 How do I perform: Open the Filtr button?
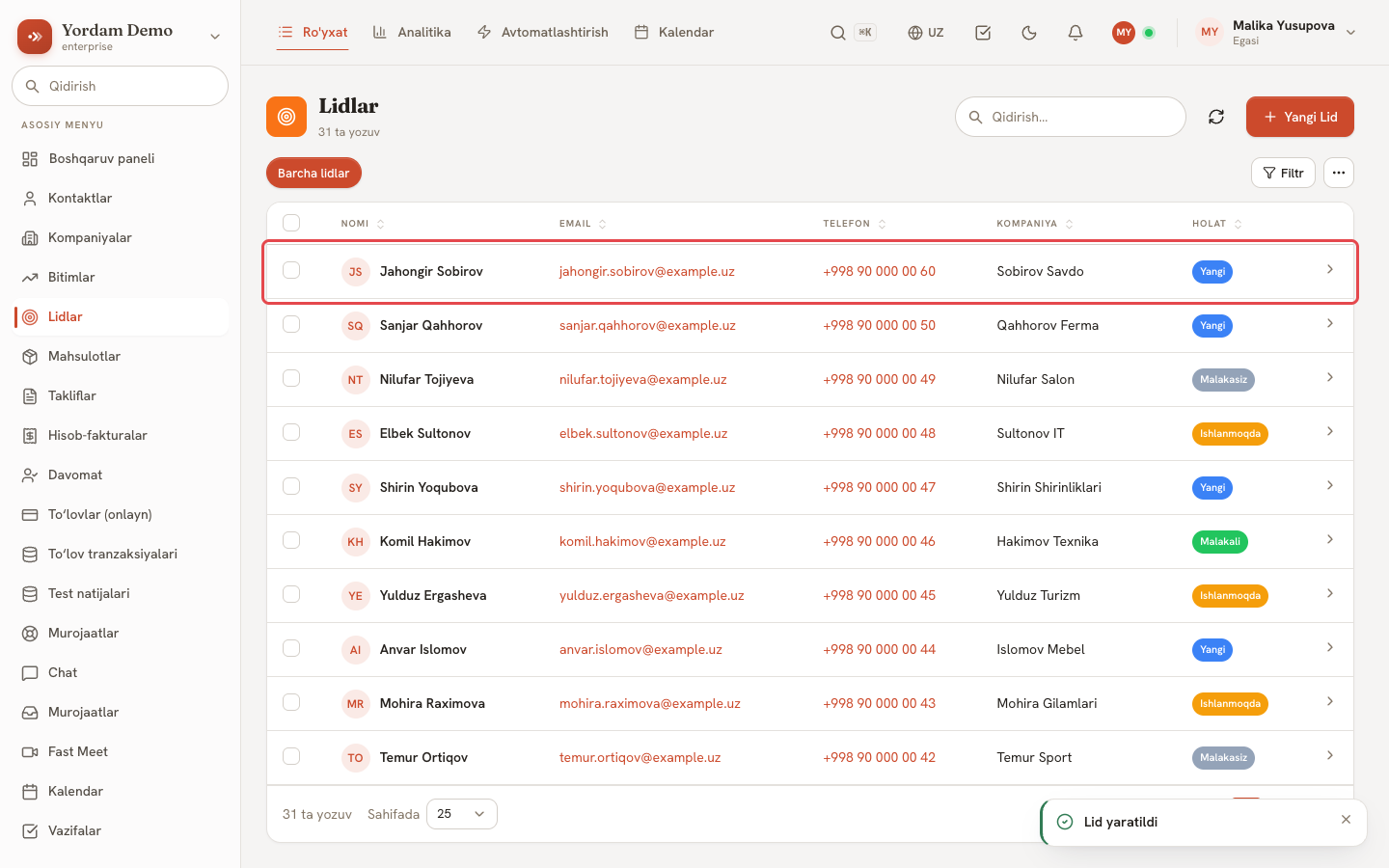pos(1283,173)
